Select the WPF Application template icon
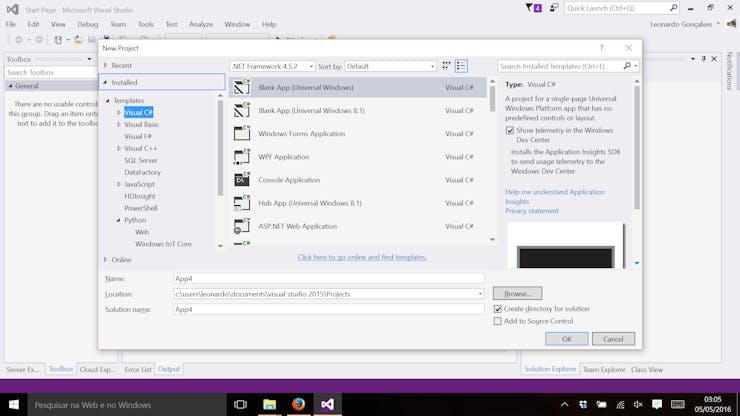The height and width of the screenshot is (416, 740). pyautogui.click(x=242, y=157)
